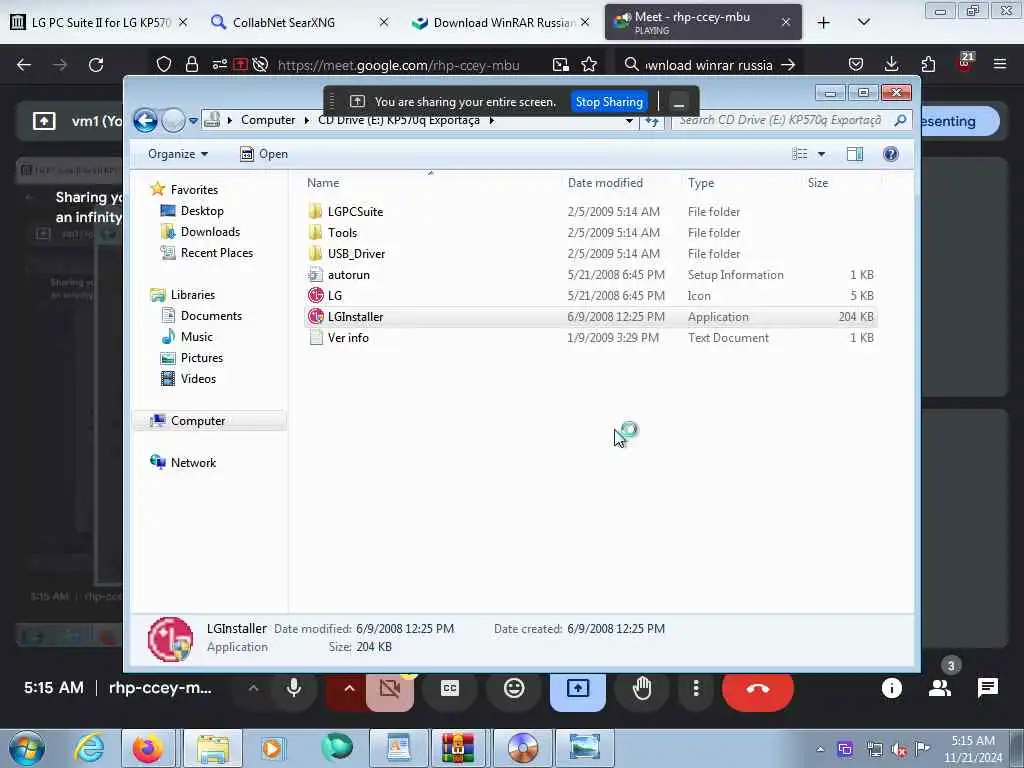Toggle Meet closed captions
The image size is (1024, 768).
click(450, 688)
